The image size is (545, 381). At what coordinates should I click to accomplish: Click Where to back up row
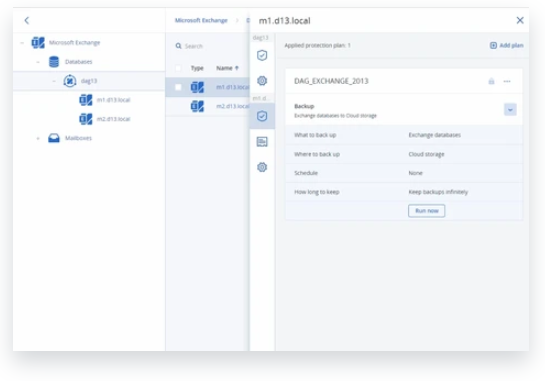click(x=404, y=154)
